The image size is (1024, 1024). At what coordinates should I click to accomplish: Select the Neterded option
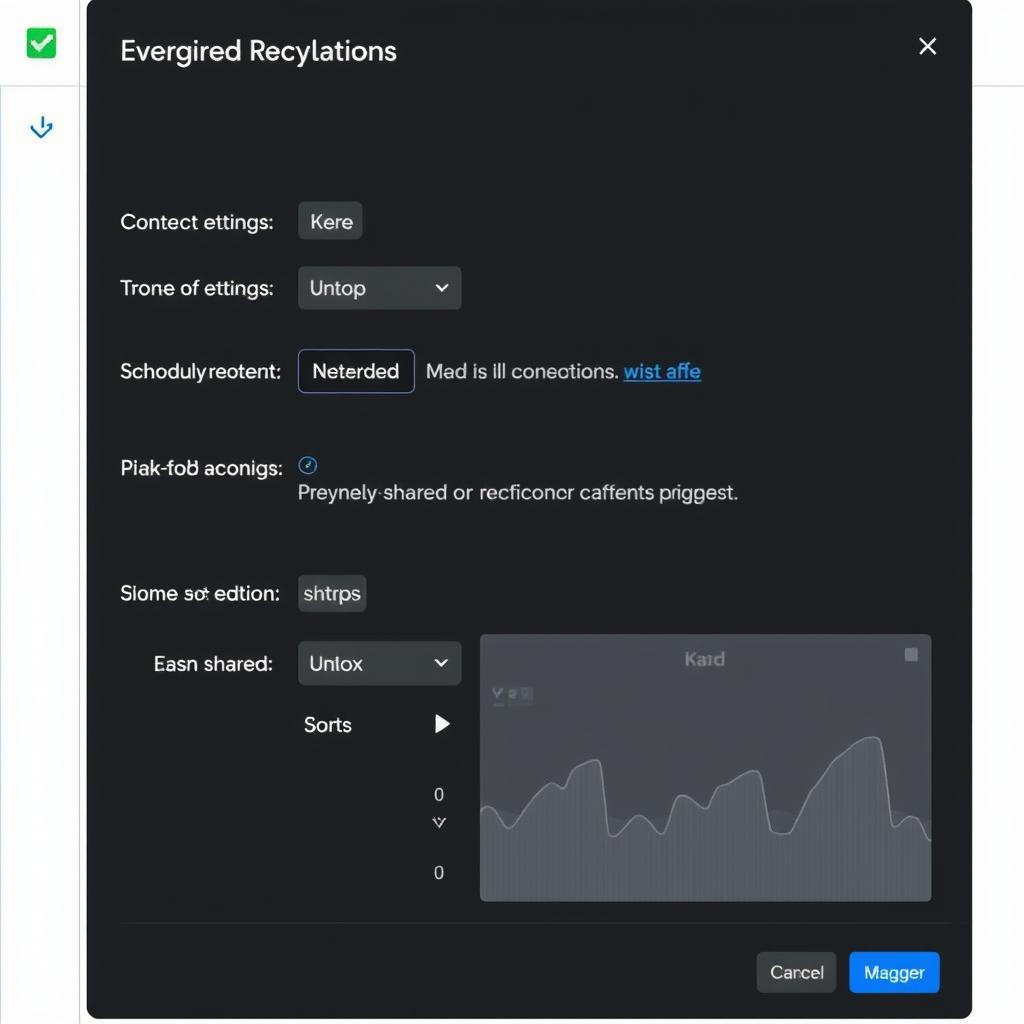point(355,371)
